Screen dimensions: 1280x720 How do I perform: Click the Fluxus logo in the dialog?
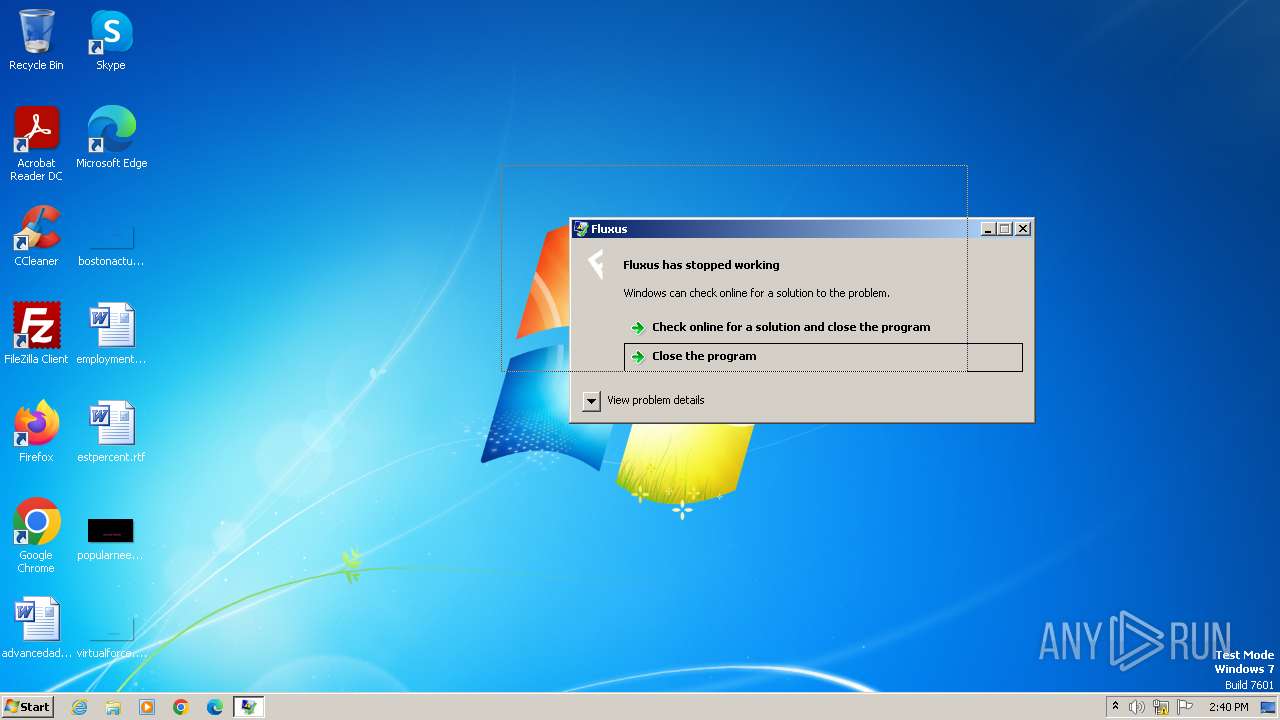[596, 263]
